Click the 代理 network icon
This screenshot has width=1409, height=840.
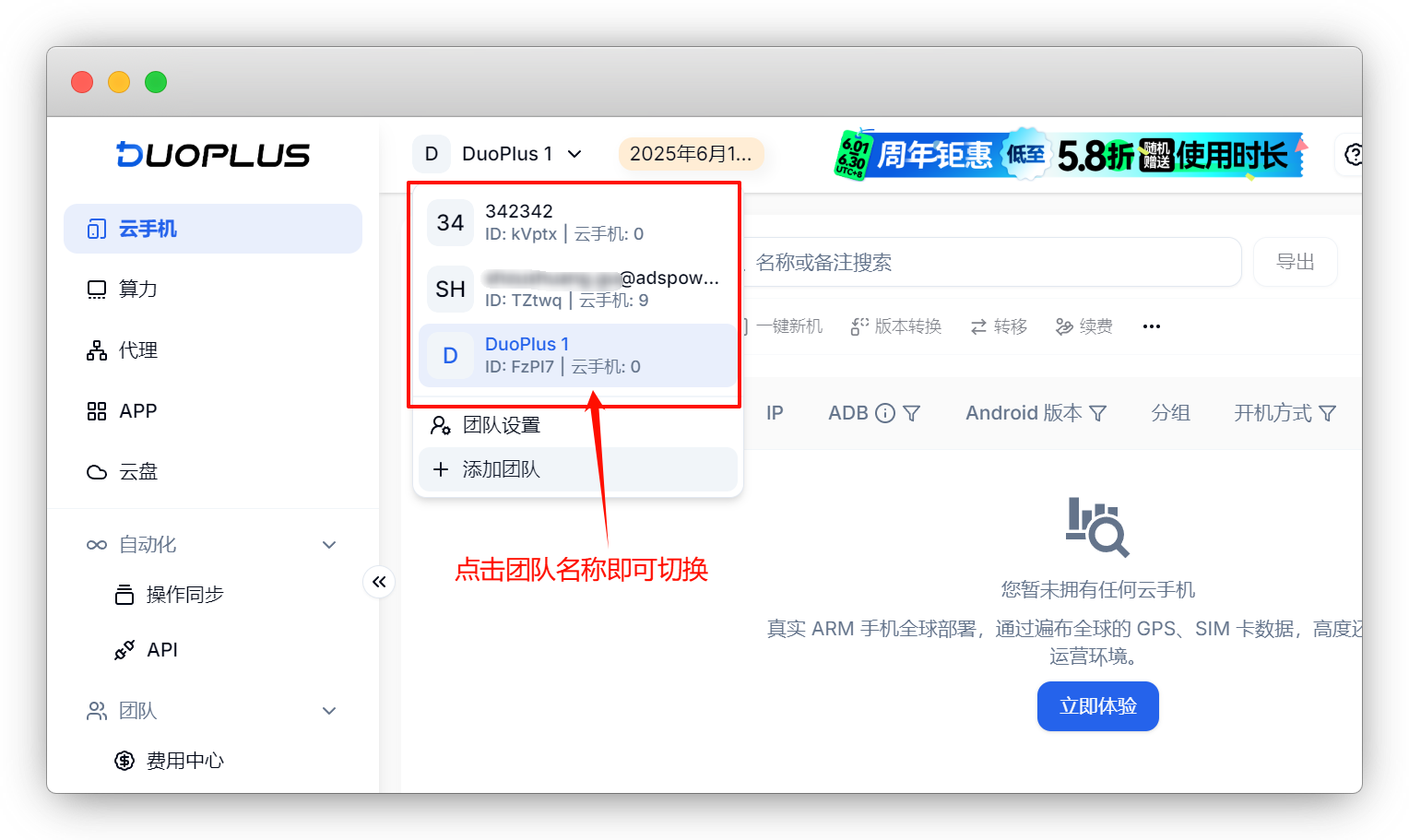[x=97, y=350]
